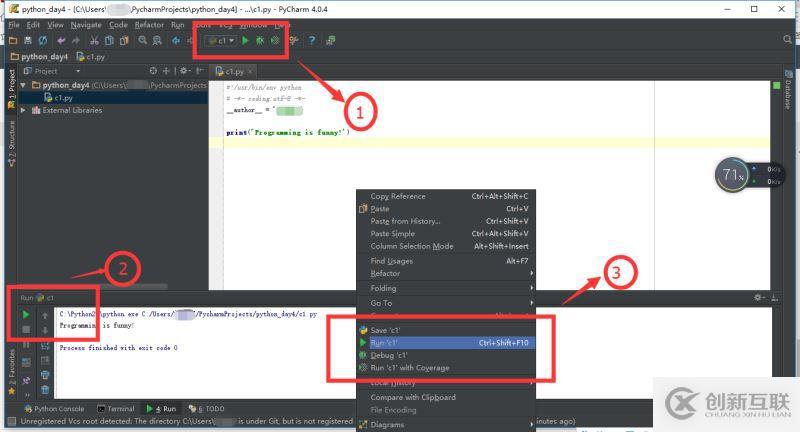The width and height of the screenshot is (800, 432).
Task: Choose Find Usages in context menu
Action: [x=446, y=261]
